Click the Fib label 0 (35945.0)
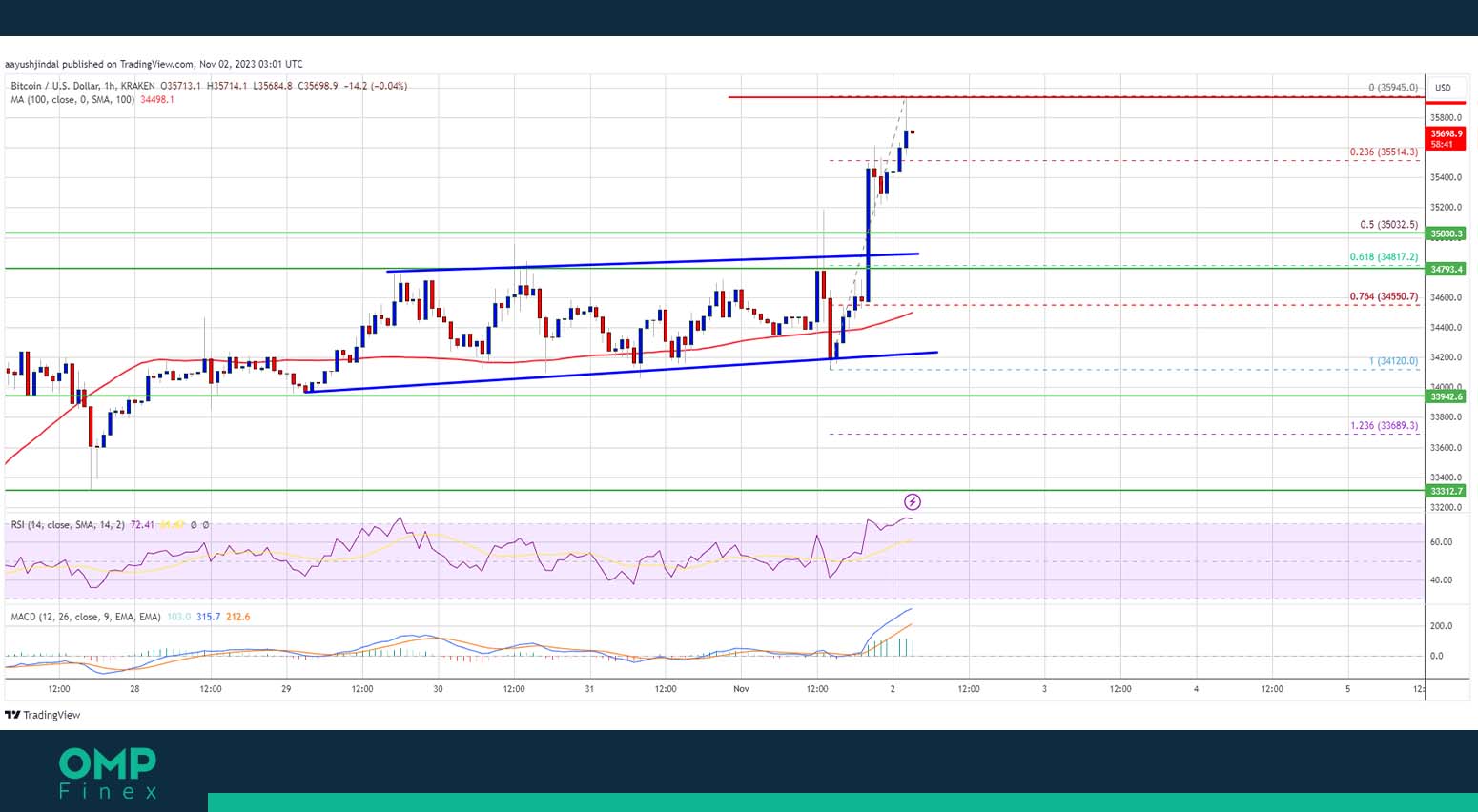The image size is (1478, 812). 1393,88
